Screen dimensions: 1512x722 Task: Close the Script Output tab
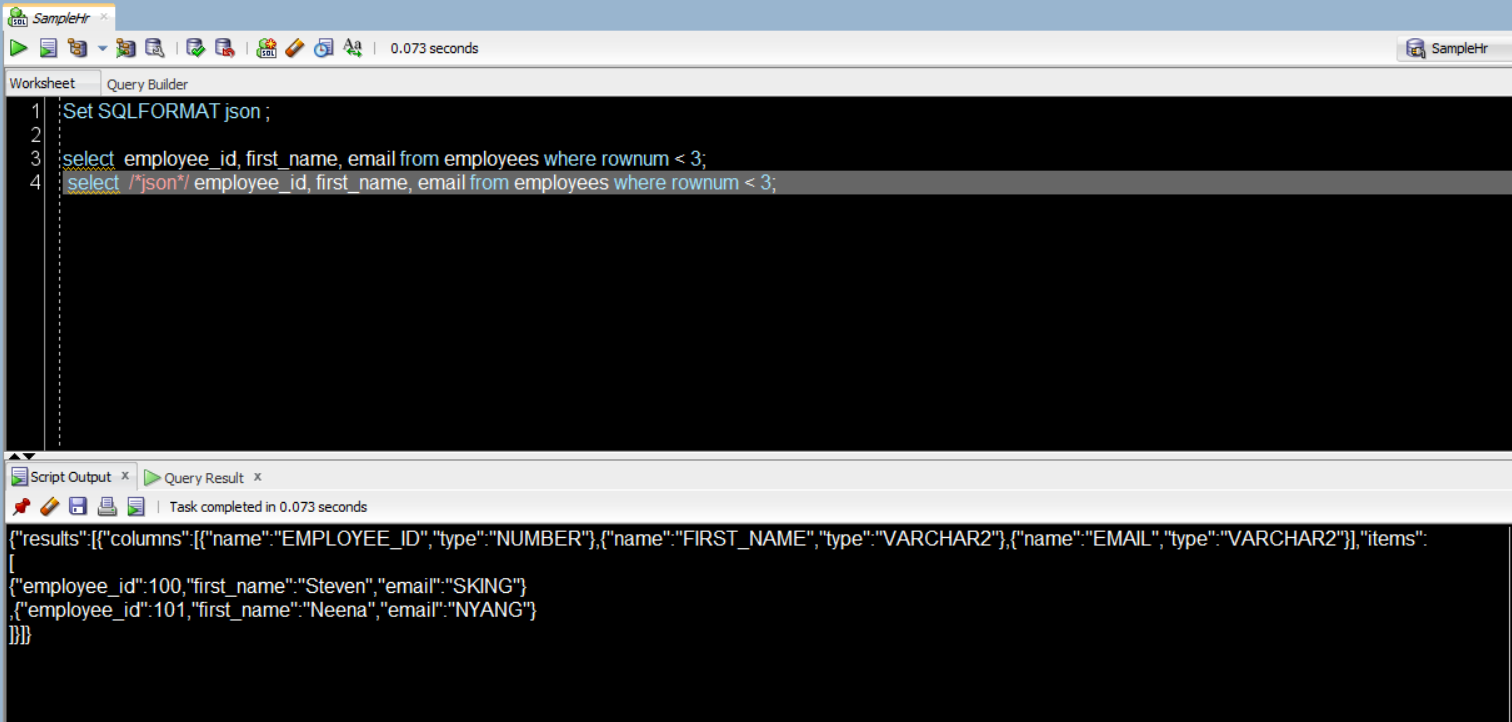tap(125, 477)
